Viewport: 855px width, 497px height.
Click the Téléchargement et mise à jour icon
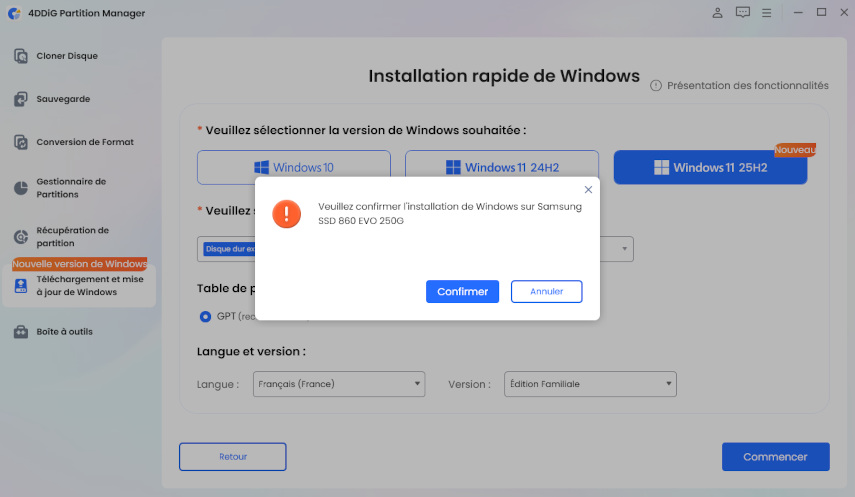click(21, 286)
